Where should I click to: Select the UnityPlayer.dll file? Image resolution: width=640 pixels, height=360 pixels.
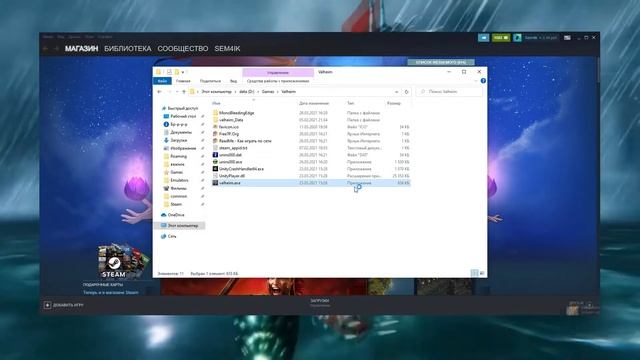click(231, 176)
